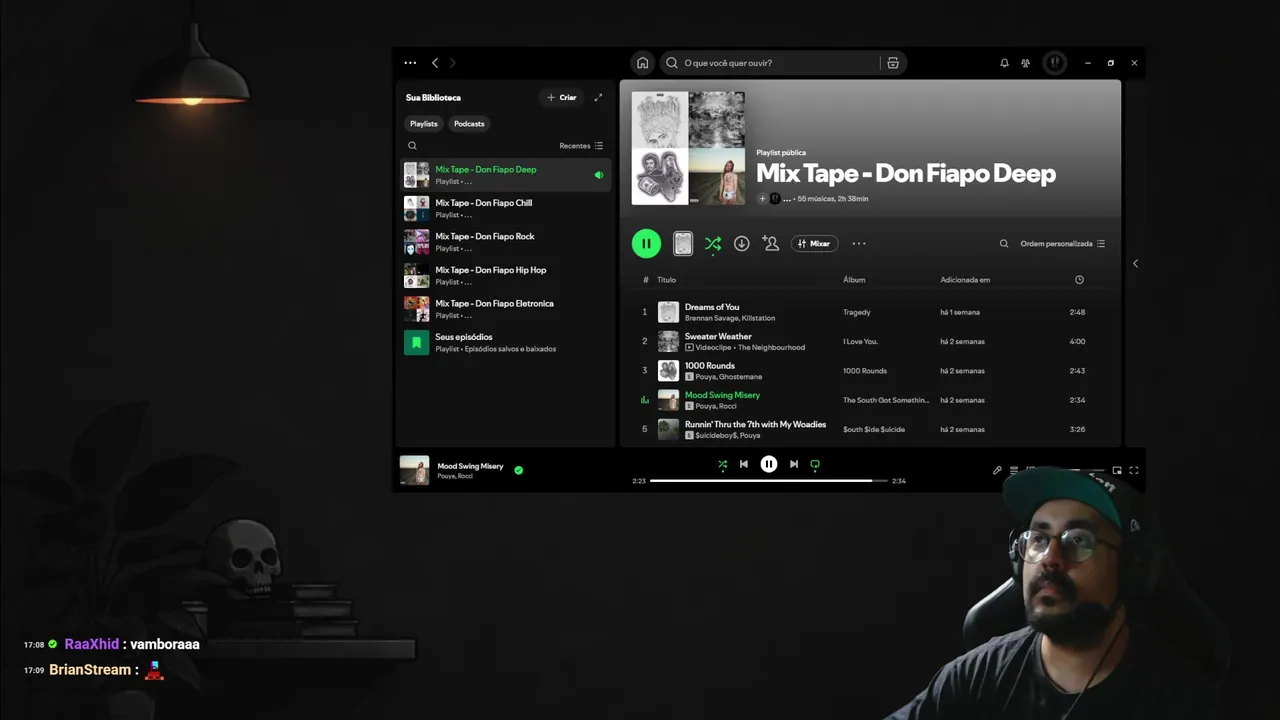The image size is (1280, 720).
Task: Invite collaborators to the playlist
Action: (770, 243)
